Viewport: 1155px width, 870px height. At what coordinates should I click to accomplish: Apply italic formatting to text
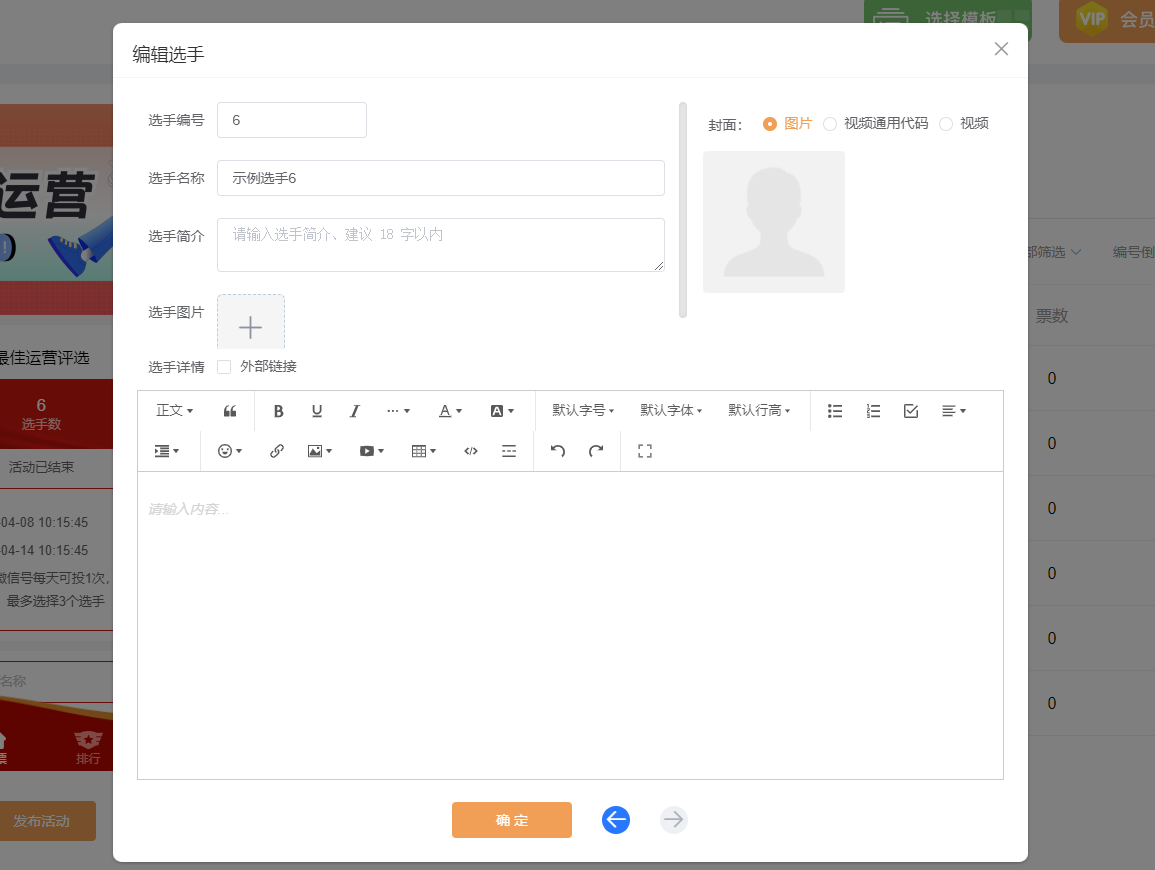354,411
